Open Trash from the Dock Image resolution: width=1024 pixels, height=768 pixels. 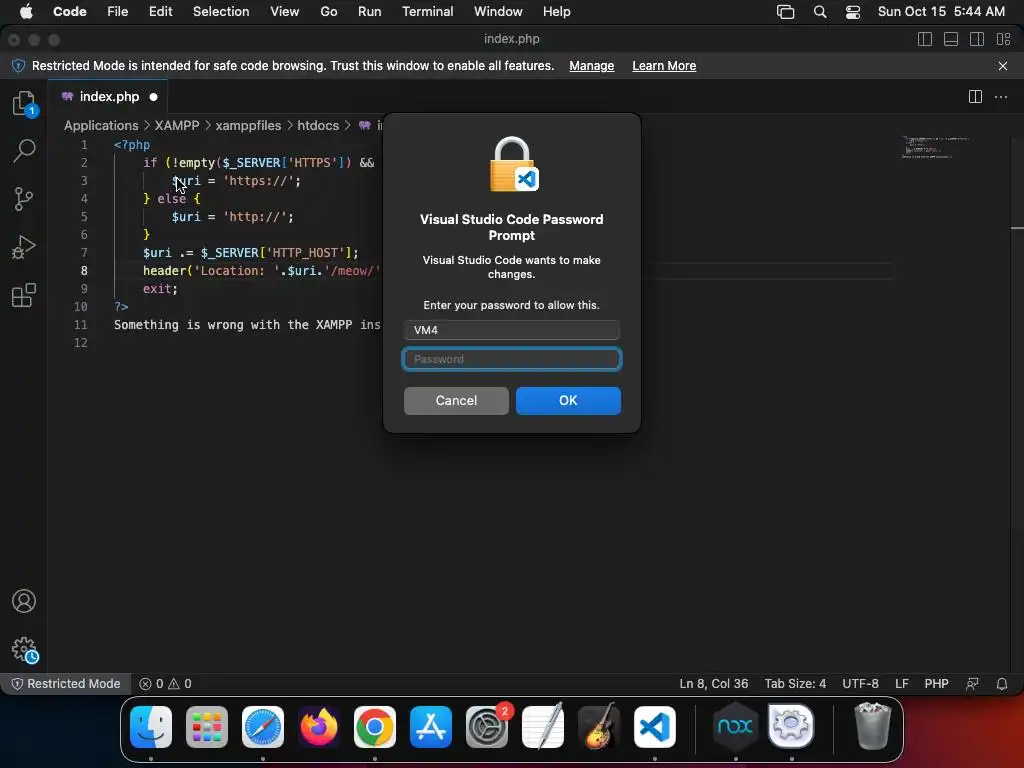point(872,726)
